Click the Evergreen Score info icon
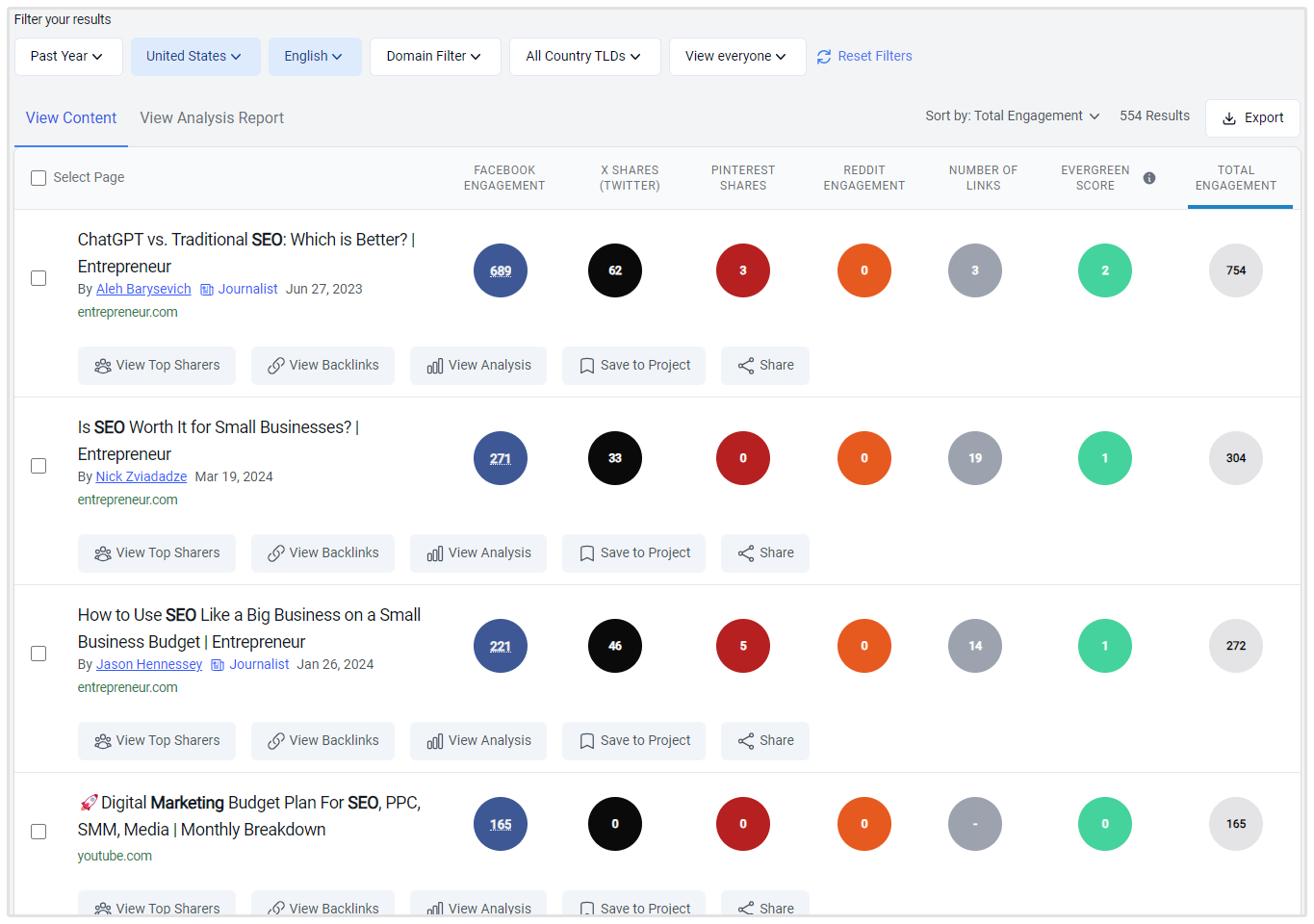This screenshot has width=1314, height=924. click(1148, 178)
